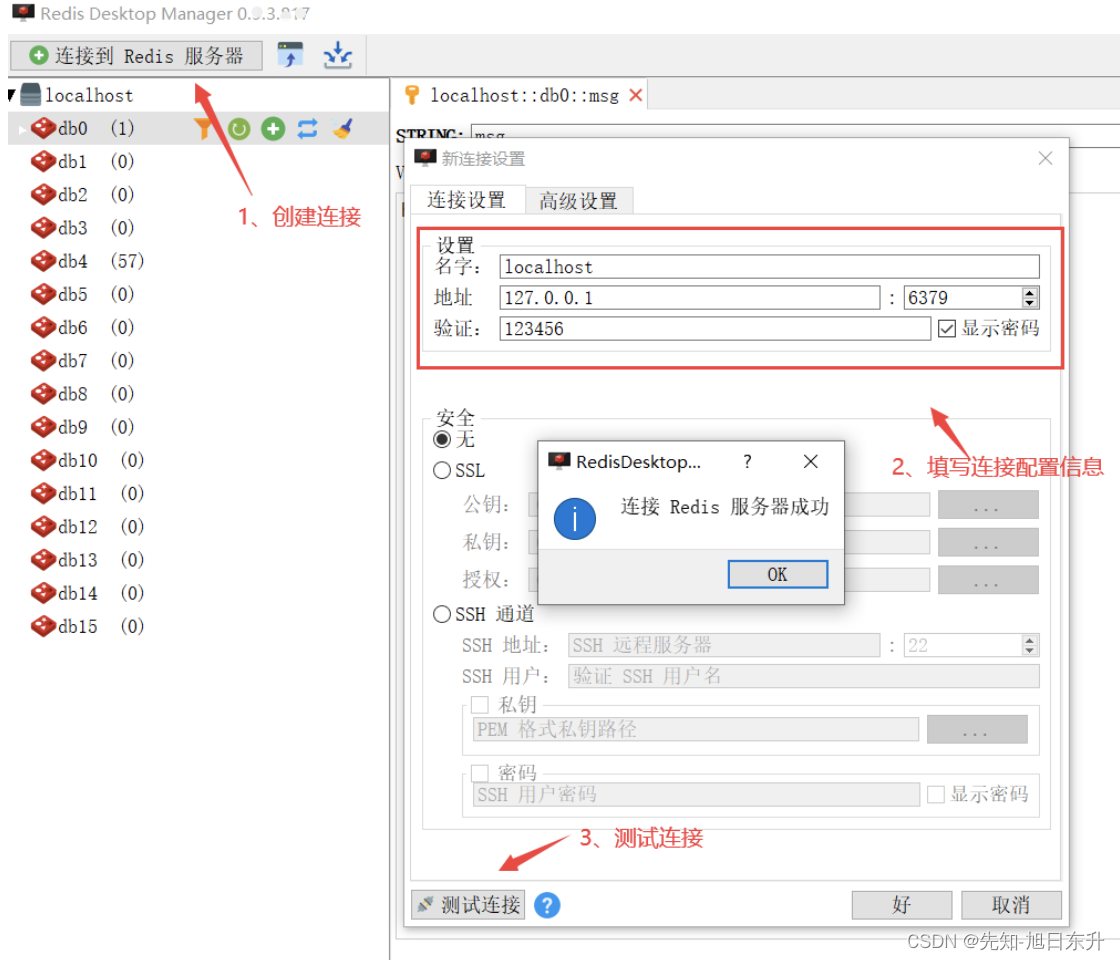Check show password for SSH password
1120x960 pixels.
(x=936, y=794)
